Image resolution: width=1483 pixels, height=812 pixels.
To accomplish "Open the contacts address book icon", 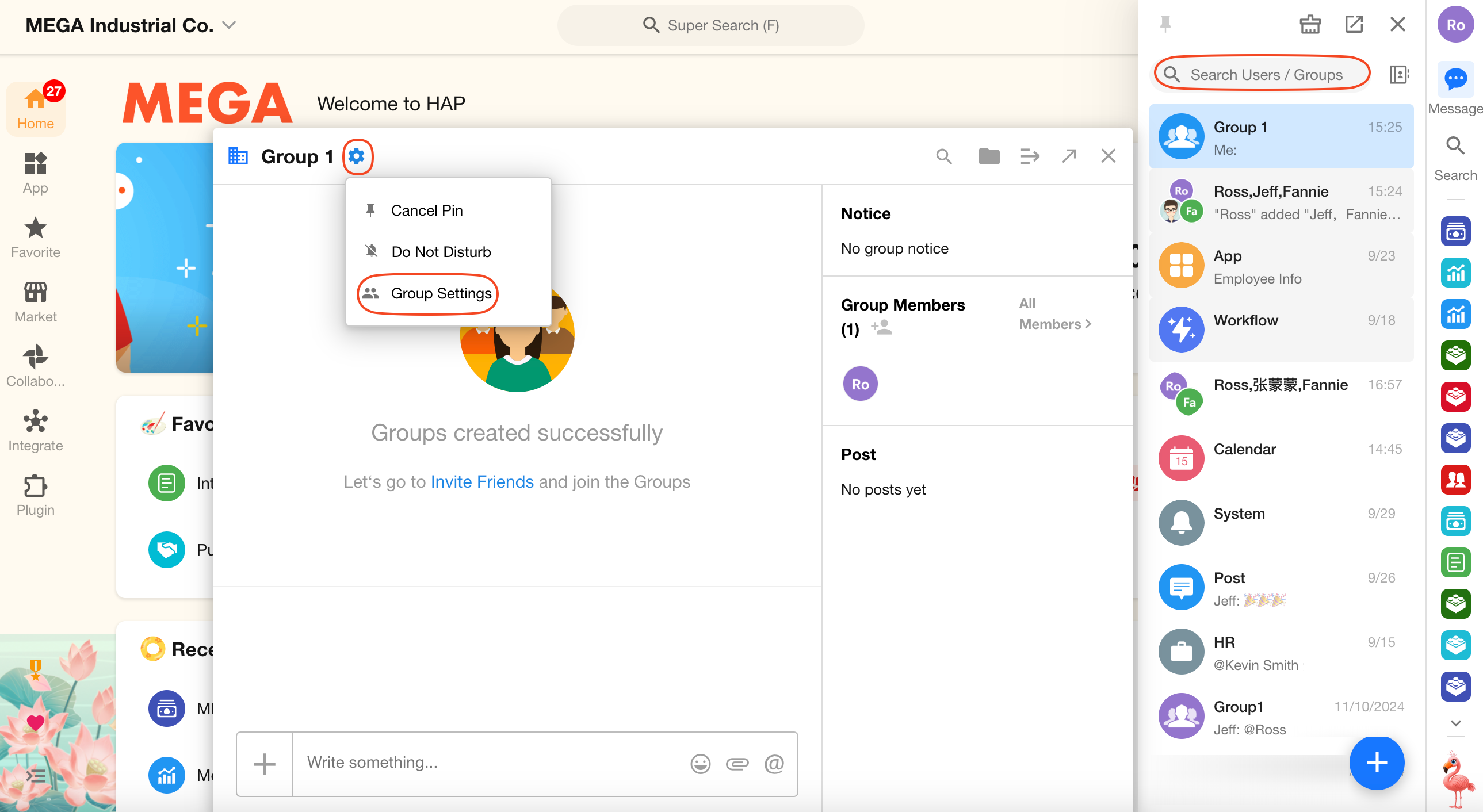I will [1399, 74].
